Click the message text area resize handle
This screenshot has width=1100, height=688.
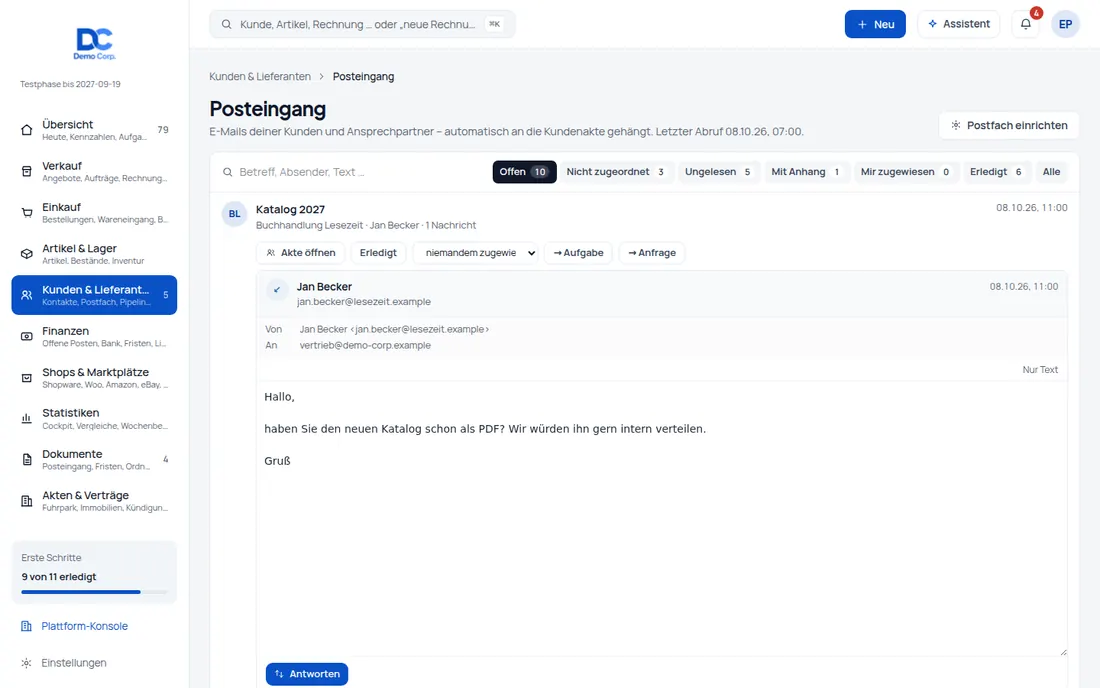coord(1063,652)
